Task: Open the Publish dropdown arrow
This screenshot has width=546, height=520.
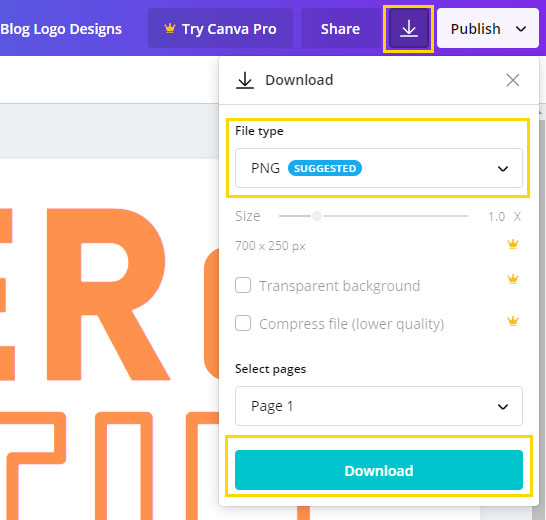Action: pyautogui.click(x=521, y=29)
